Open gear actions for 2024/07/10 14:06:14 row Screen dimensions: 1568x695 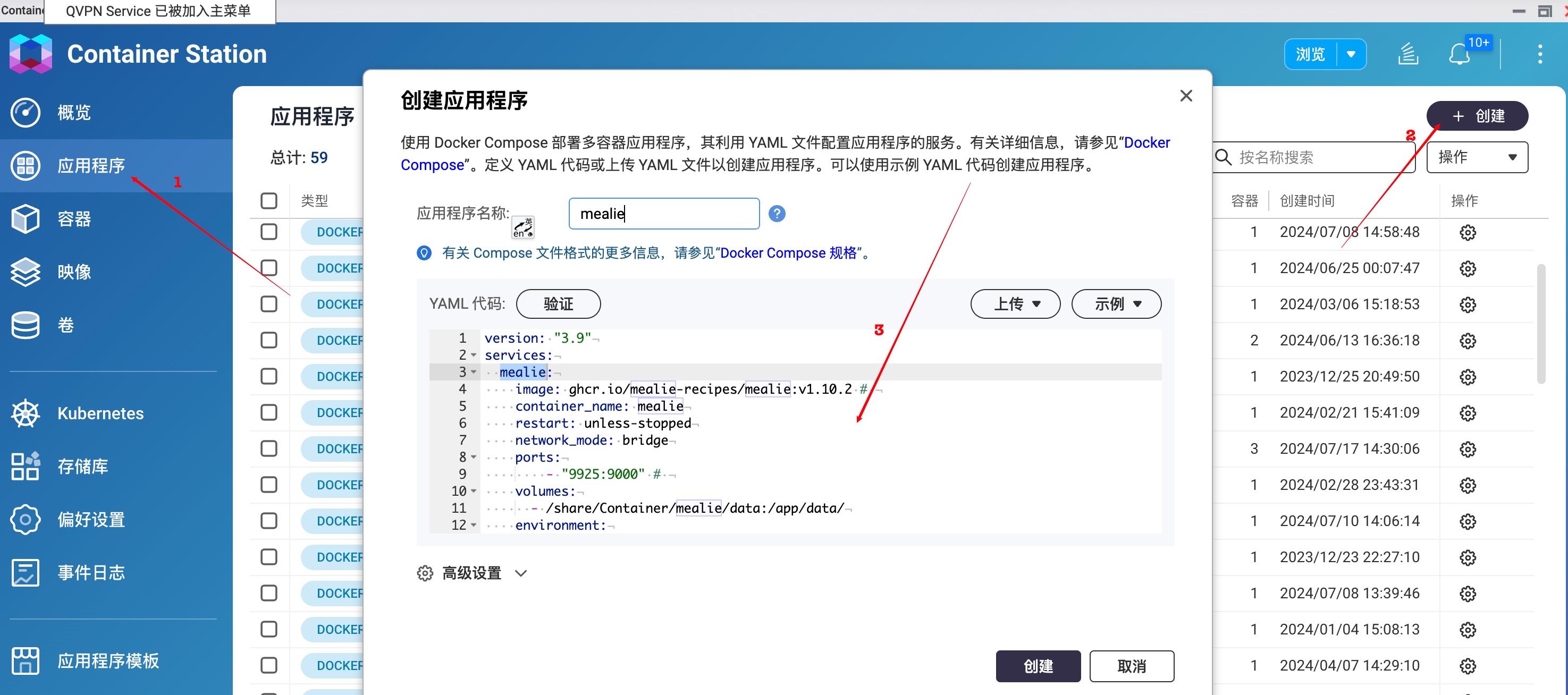(x=1468, y=522)
